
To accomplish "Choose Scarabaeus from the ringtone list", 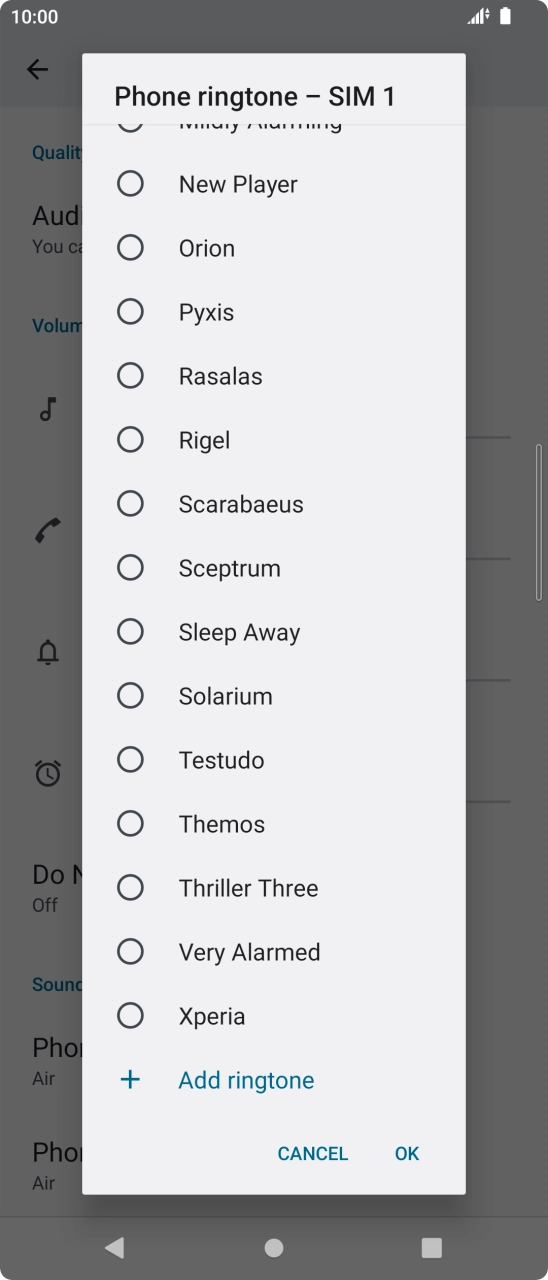I will 273,504.
